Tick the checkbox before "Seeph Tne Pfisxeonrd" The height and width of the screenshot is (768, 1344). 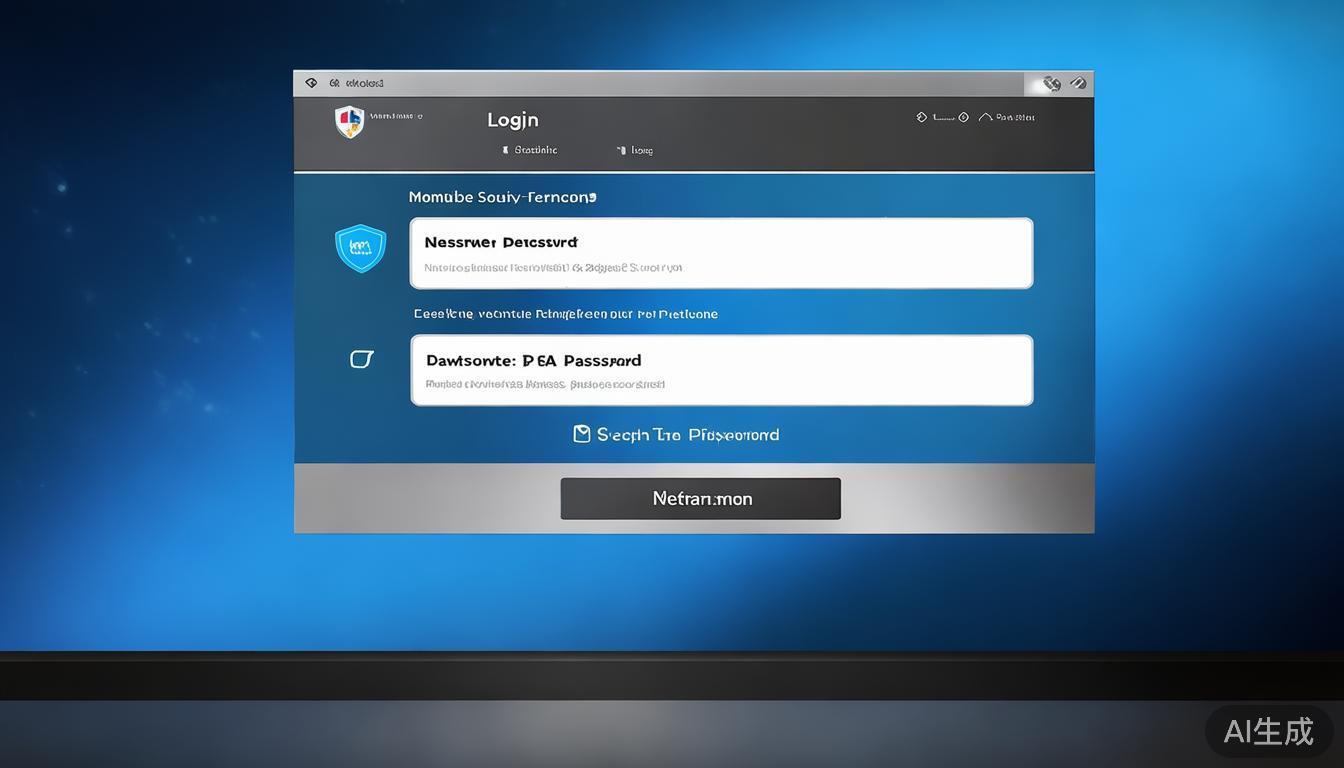[581, 434]
